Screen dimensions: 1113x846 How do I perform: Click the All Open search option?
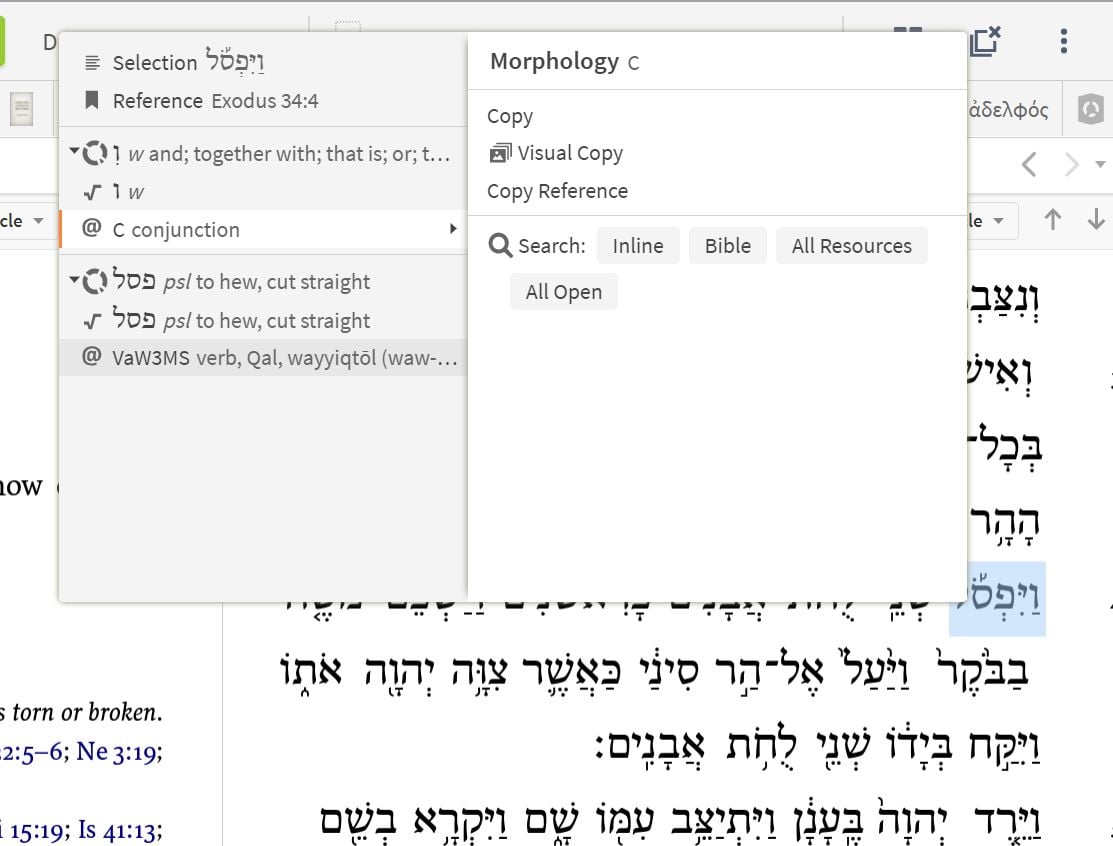coord(564,291)
